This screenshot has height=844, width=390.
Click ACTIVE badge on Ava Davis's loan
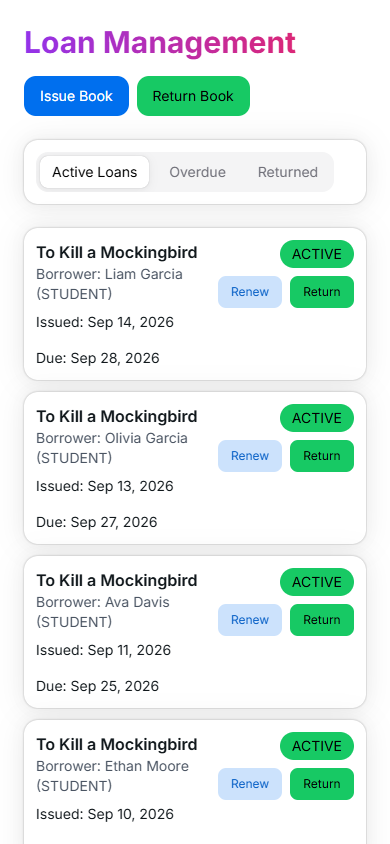[317, 582]
